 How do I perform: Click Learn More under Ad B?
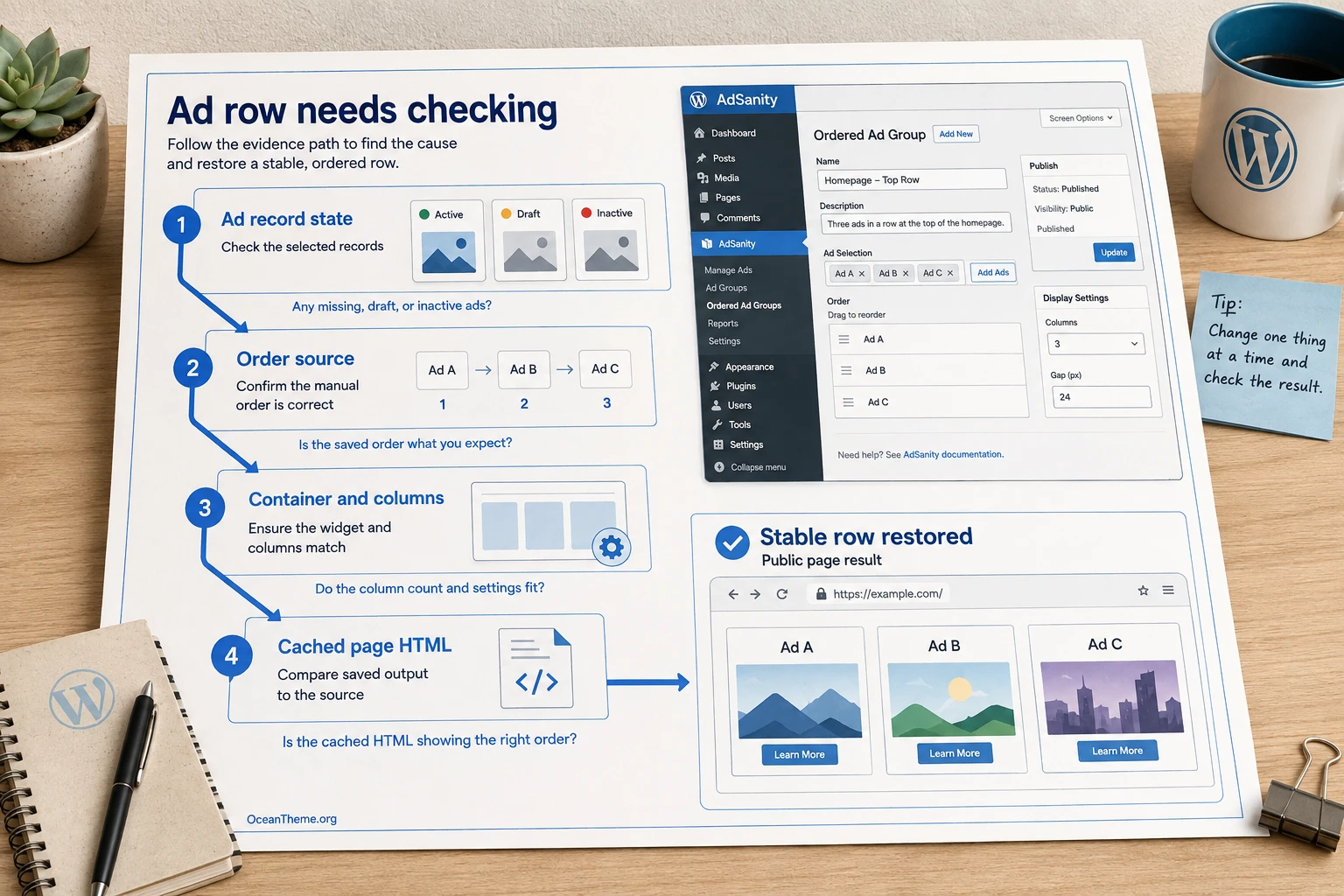coord(955,752)
